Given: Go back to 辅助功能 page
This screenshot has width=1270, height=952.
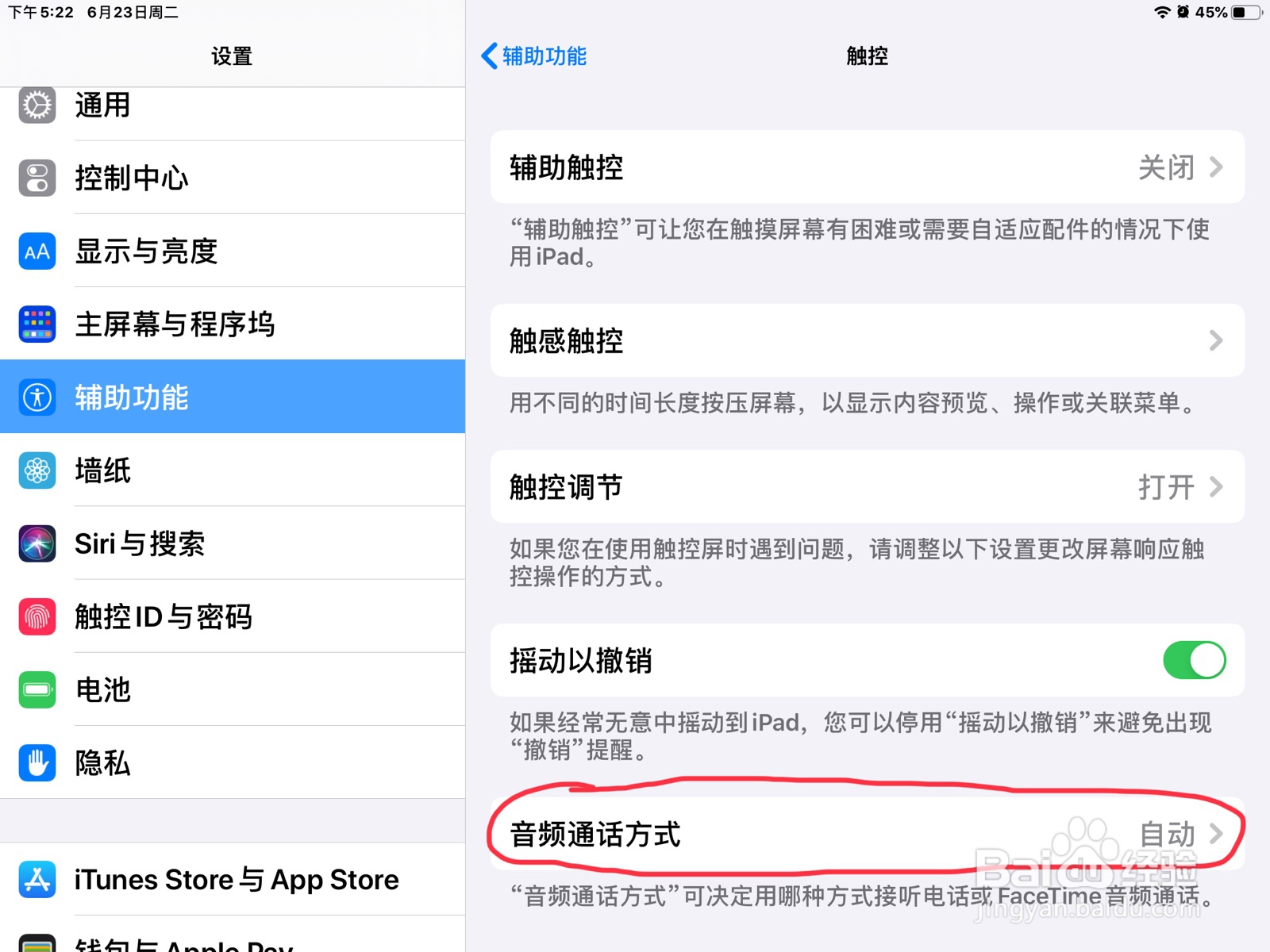Looking at the screenshot, I should click(x=533, y=56).
